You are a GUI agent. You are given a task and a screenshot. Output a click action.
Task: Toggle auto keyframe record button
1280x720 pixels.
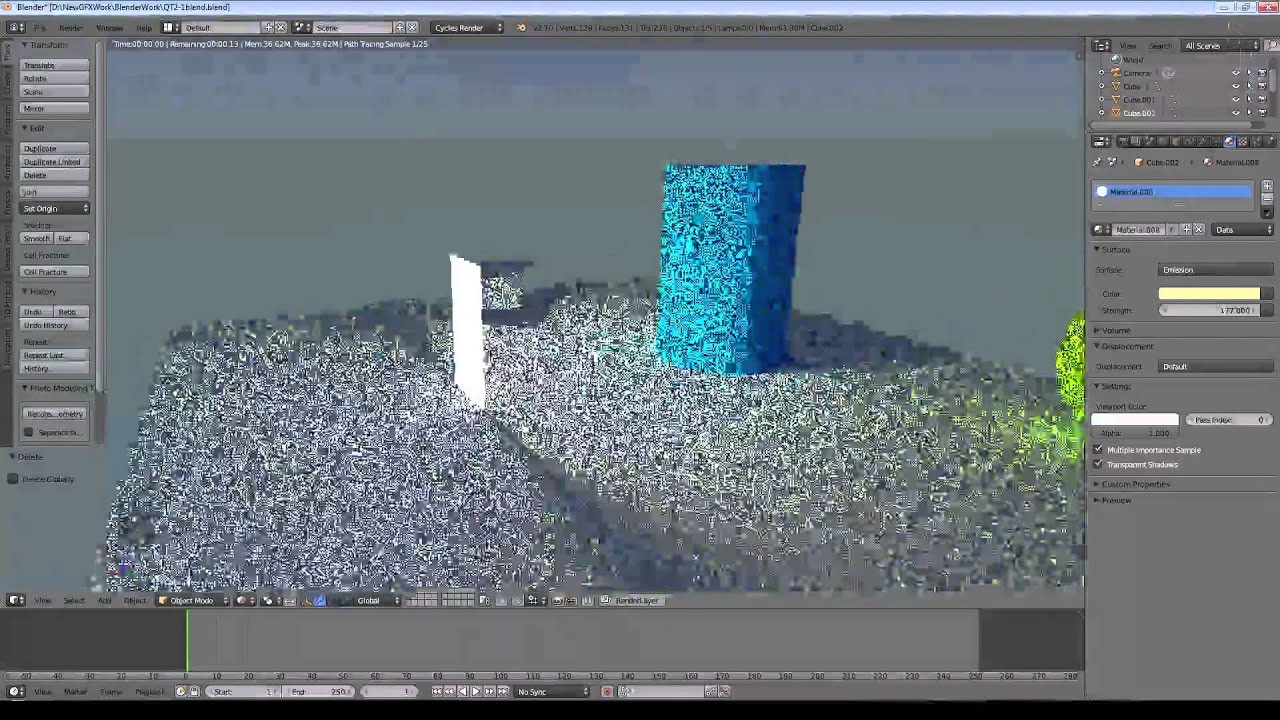click(x=607, y=691)
